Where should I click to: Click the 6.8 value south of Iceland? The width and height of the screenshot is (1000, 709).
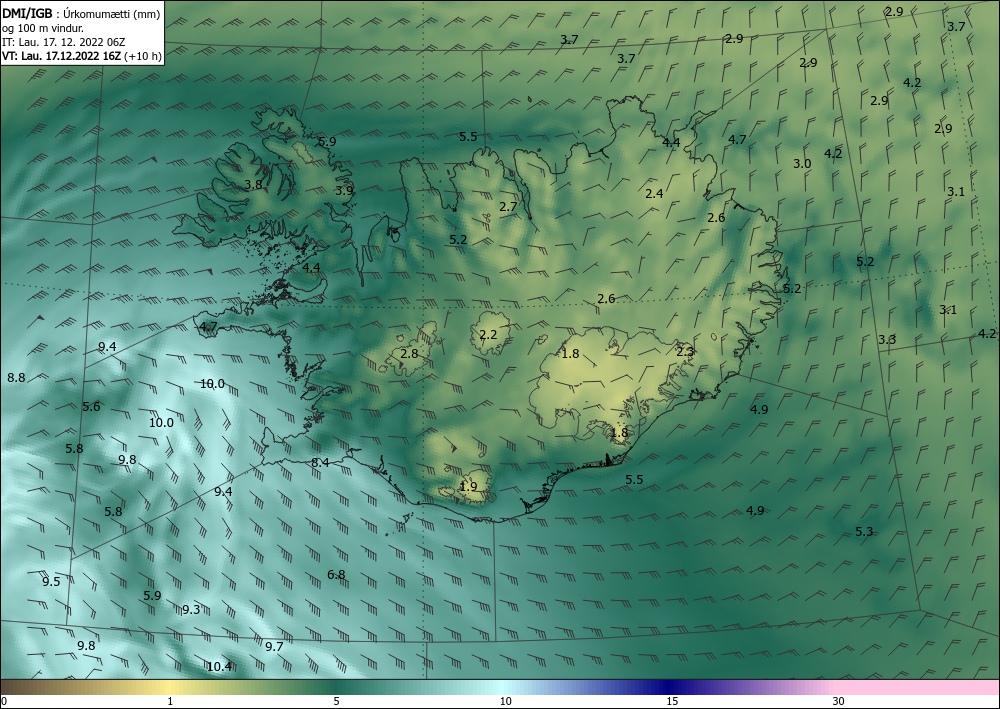tap(336, 574)
